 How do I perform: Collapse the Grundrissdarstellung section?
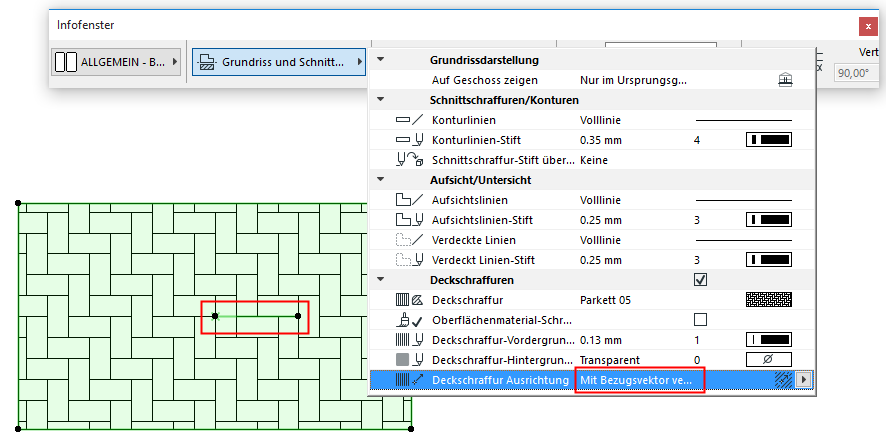(x=380, y=59)
